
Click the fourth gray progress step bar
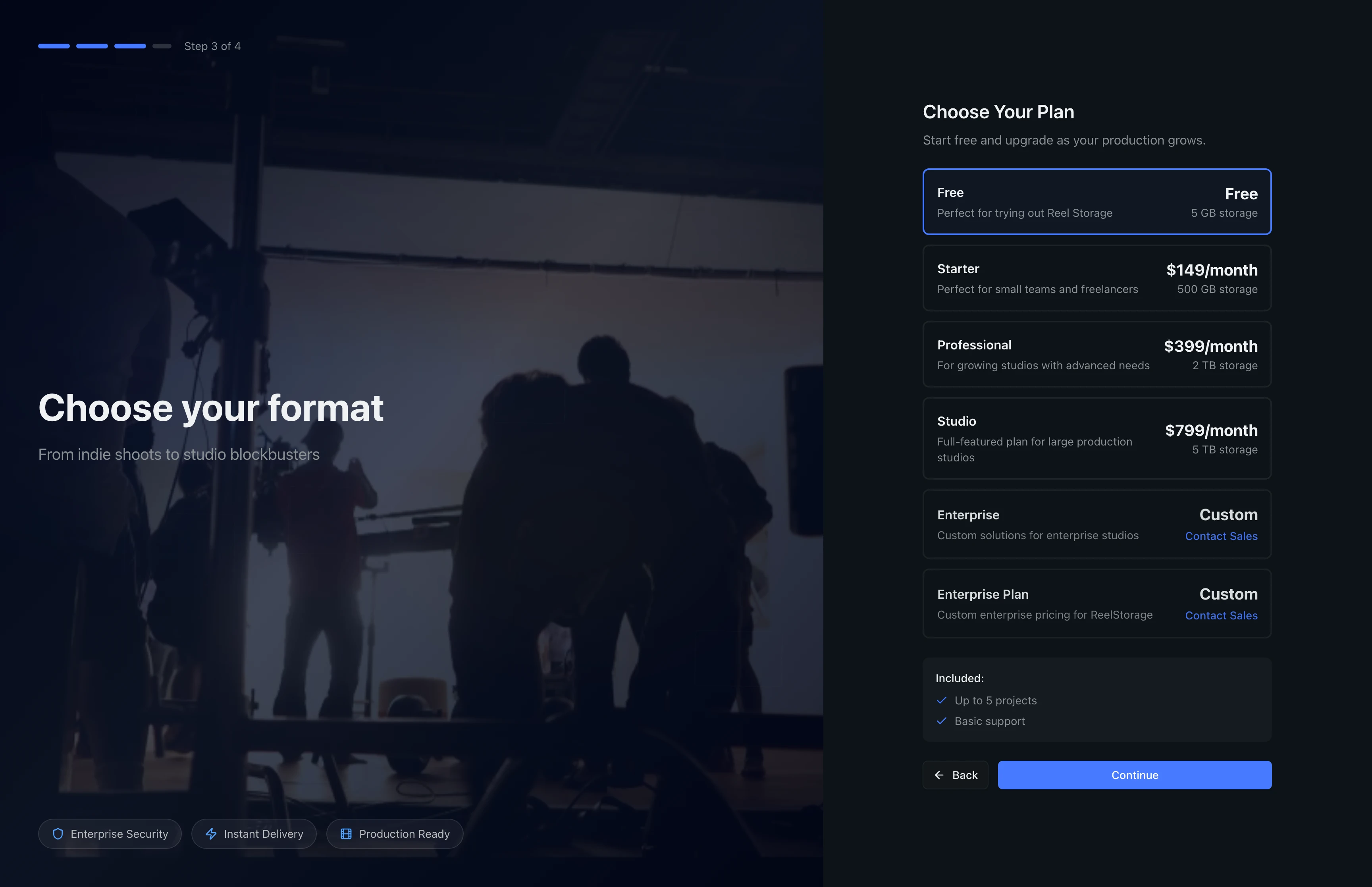pos(162,46)
